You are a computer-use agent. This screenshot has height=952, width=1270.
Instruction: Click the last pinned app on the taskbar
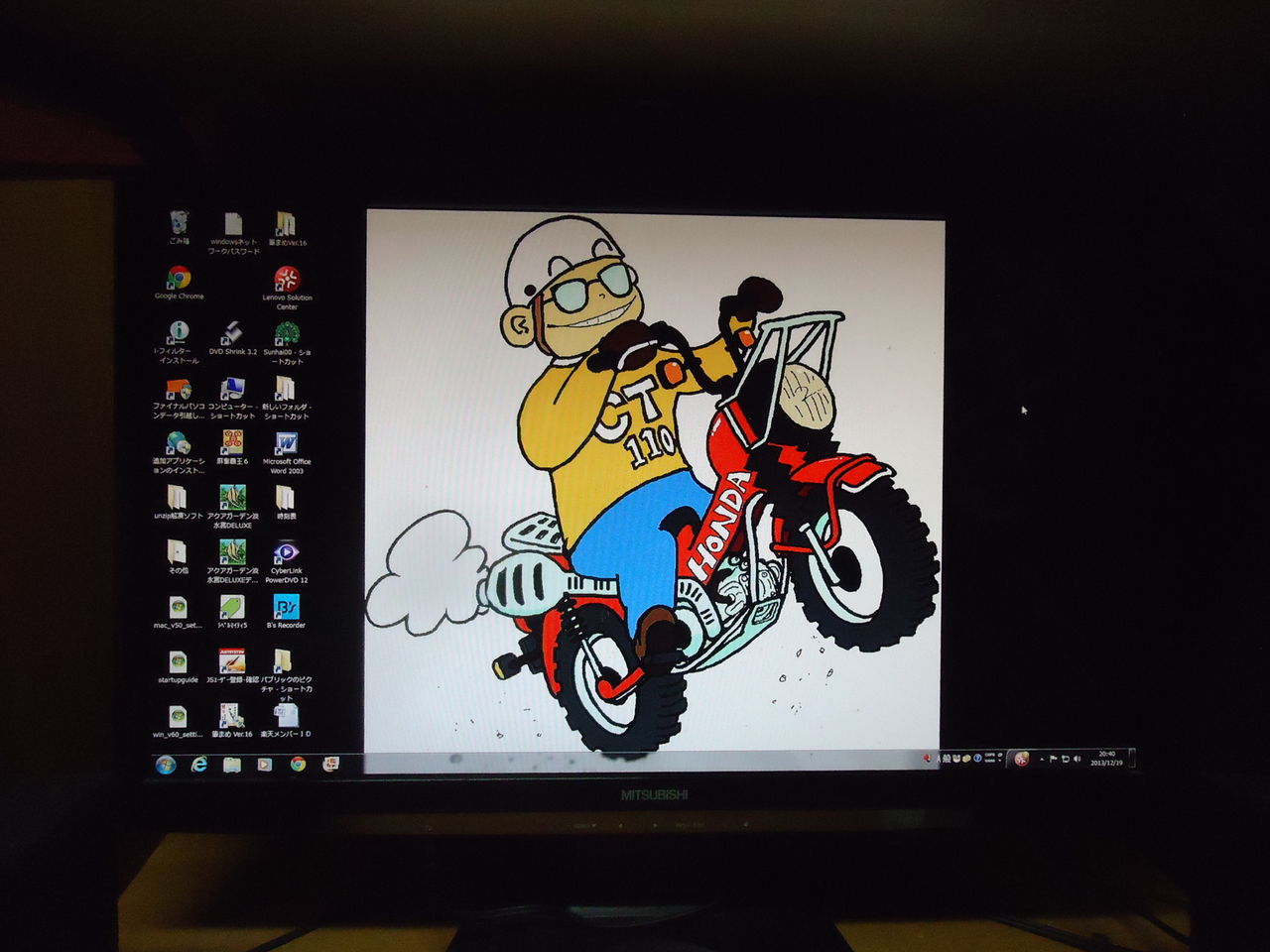tap(331, 765)
